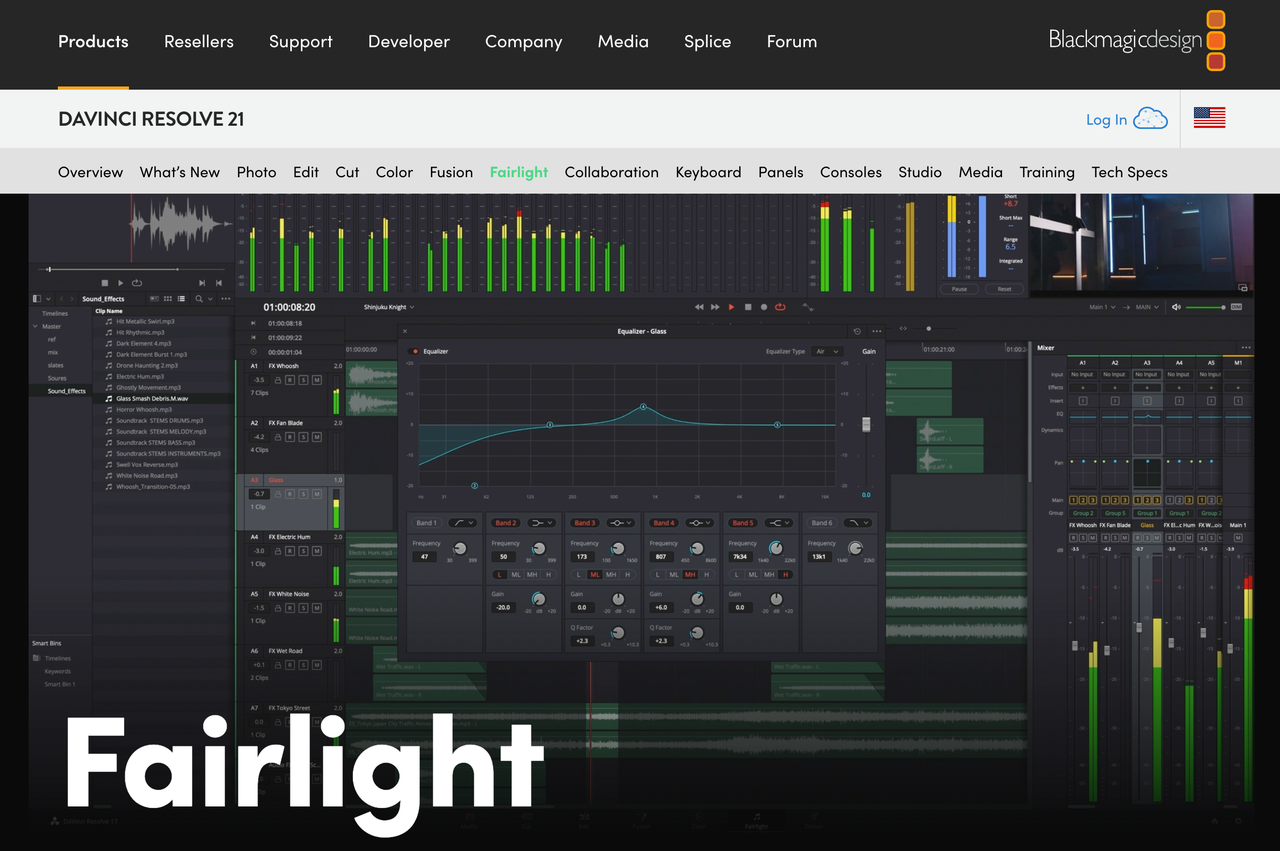Open the Band 1 filter shape dropdown
This screenshot has height=851, width=1280.
click(462, 522)
